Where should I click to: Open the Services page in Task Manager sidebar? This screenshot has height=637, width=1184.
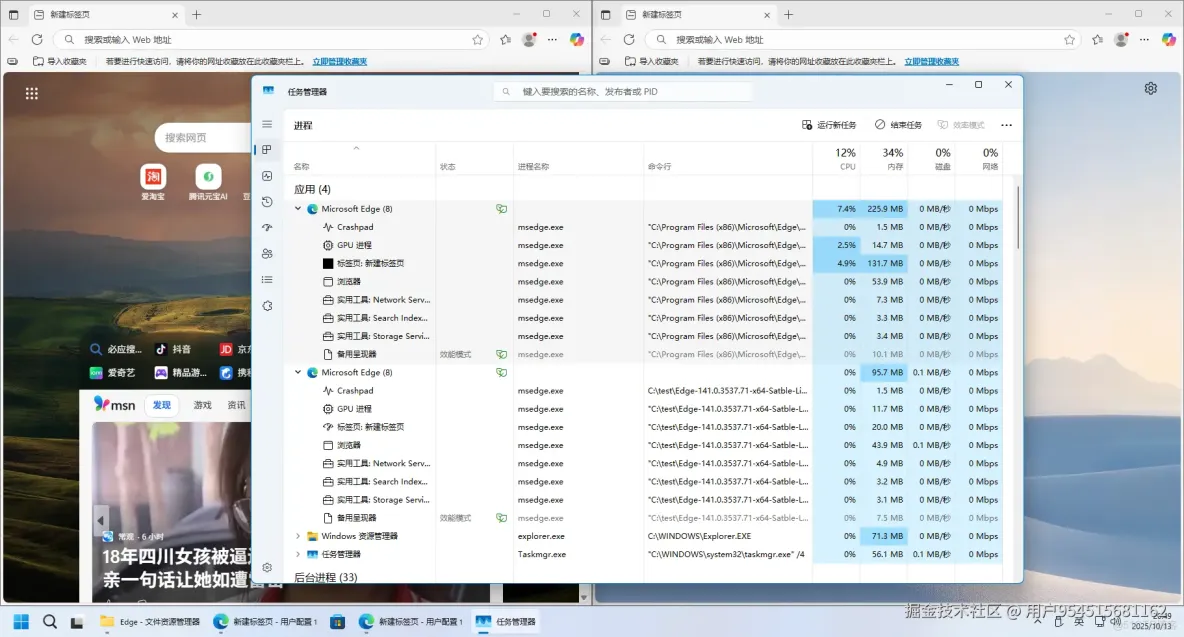tap(266, 305)
